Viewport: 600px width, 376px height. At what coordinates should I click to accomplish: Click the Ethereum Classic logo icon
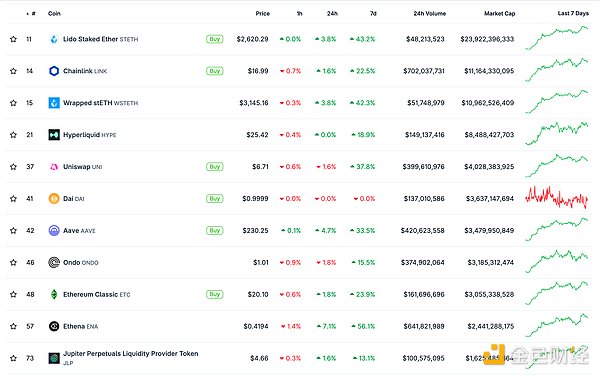click(54, 294)
